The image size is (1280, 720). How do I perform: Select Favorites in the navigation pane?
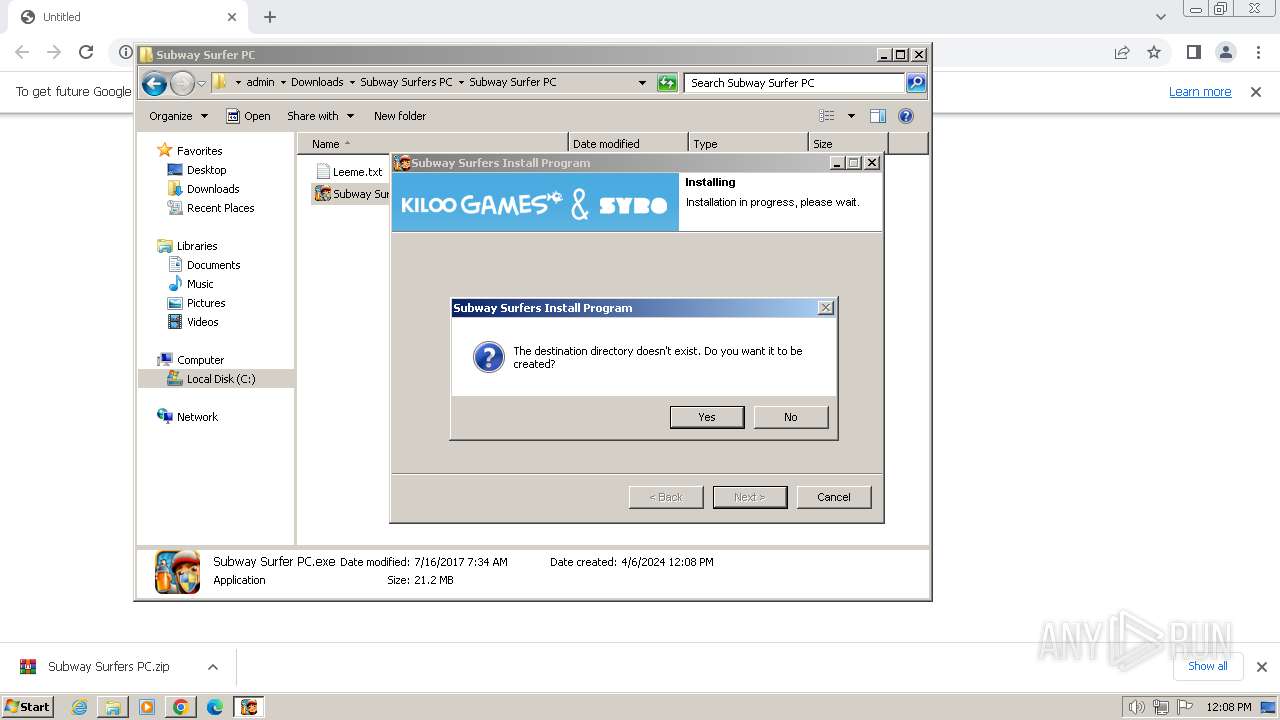click(200, 151)
